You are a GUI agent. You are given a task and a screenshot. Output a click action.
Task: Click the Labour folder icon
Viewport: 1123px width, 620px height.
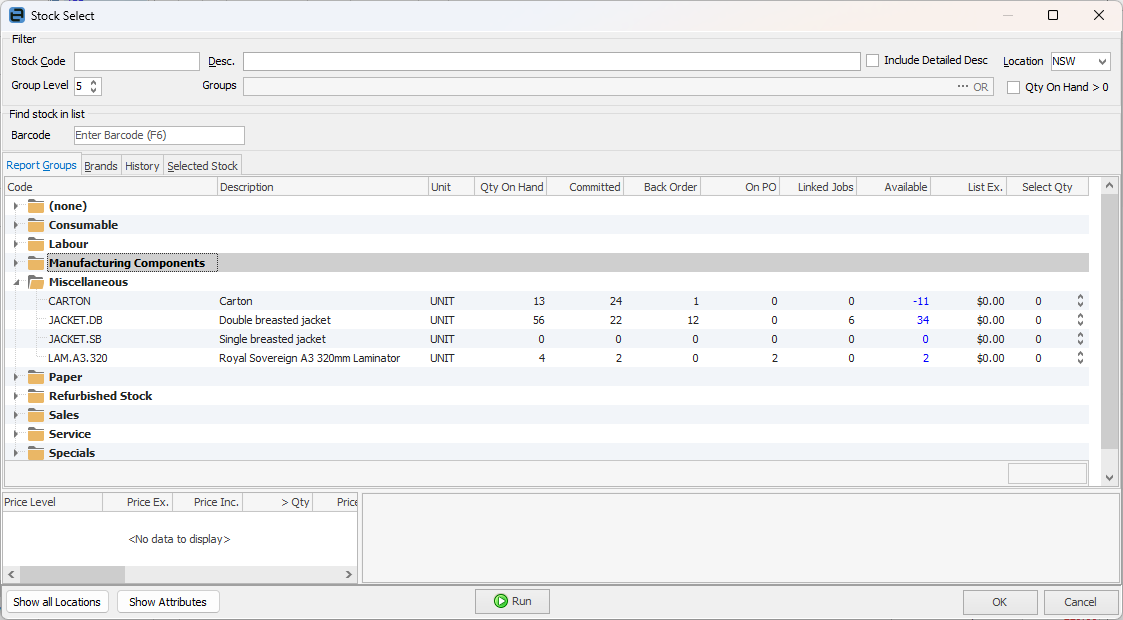coord(35,244)
